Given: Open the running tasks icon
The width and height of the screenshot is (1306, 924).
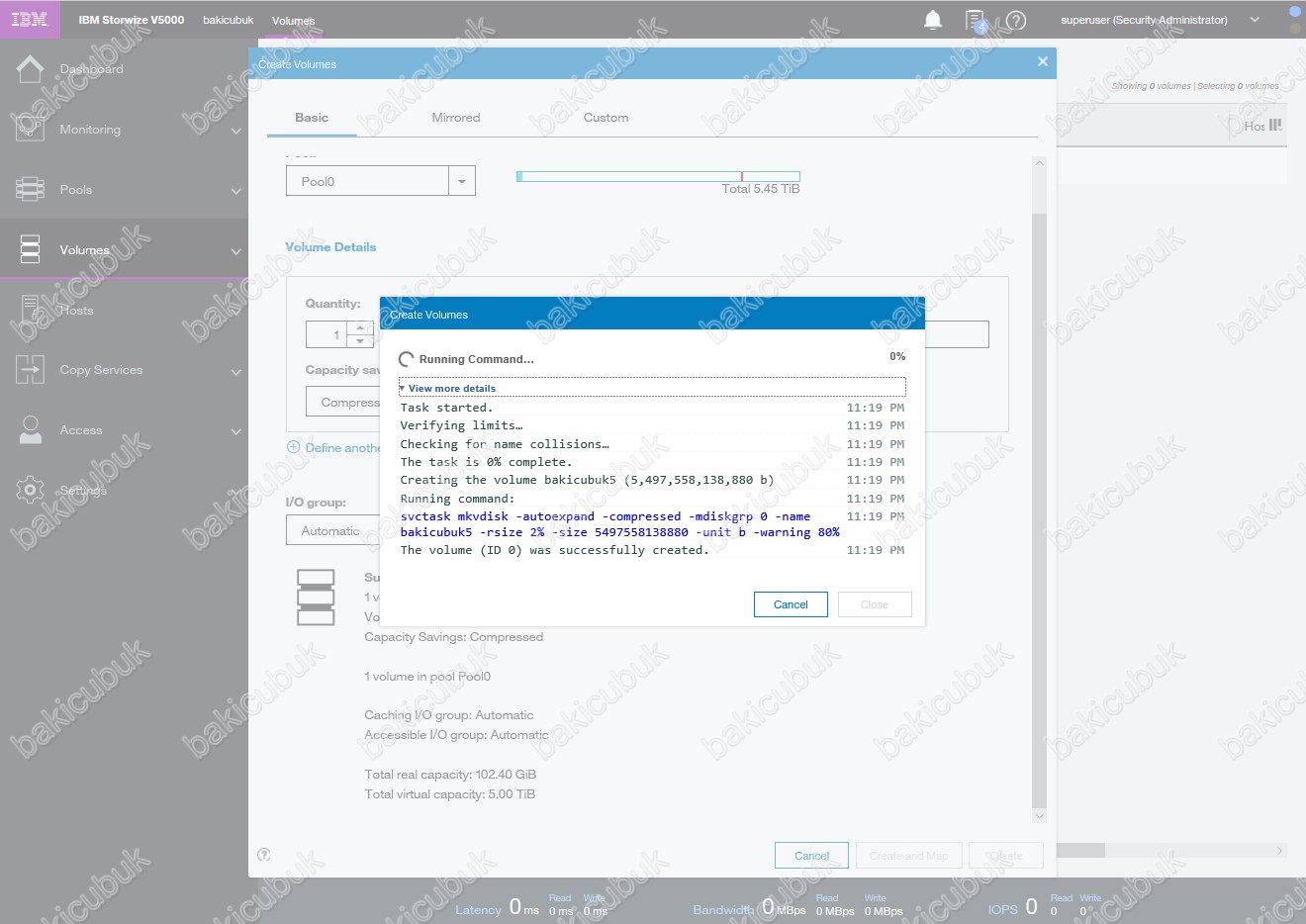Looking at the screenshot, I should 976,21.
